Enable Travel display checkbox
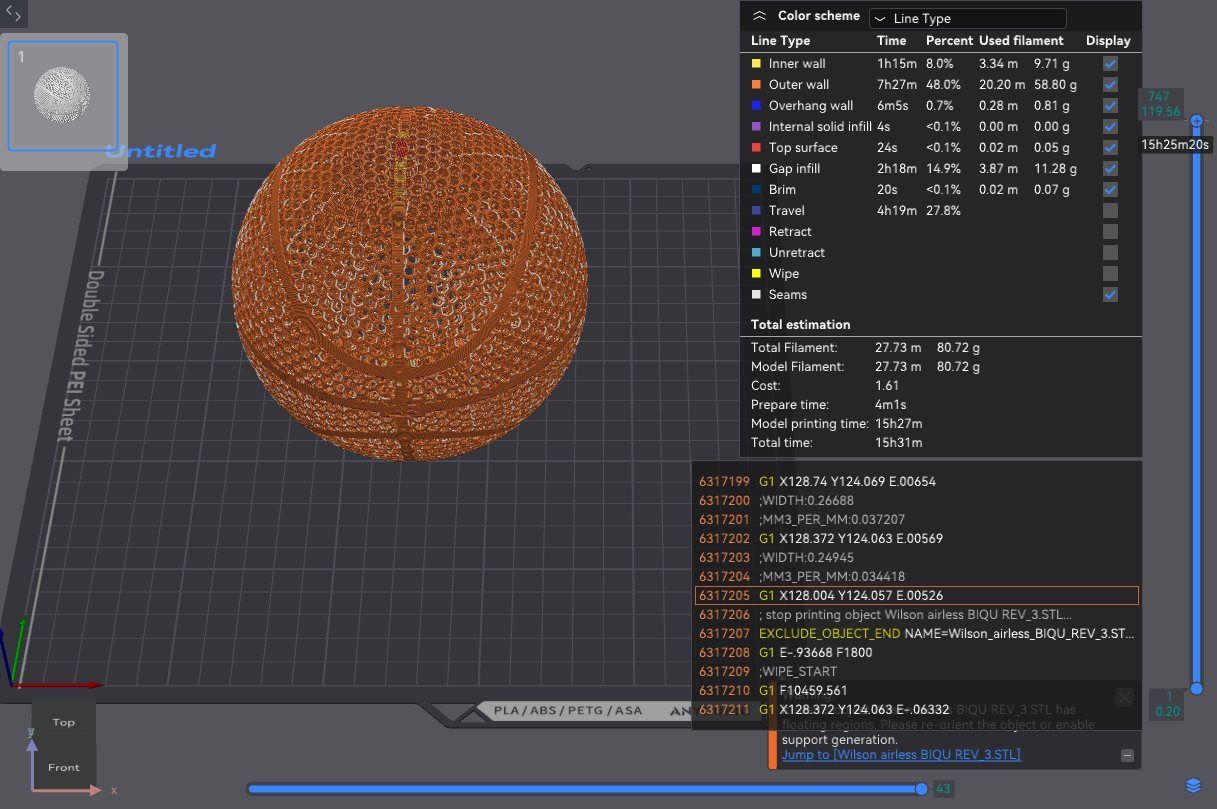This screenshot has width=1217, height=809. point(1110,210)
